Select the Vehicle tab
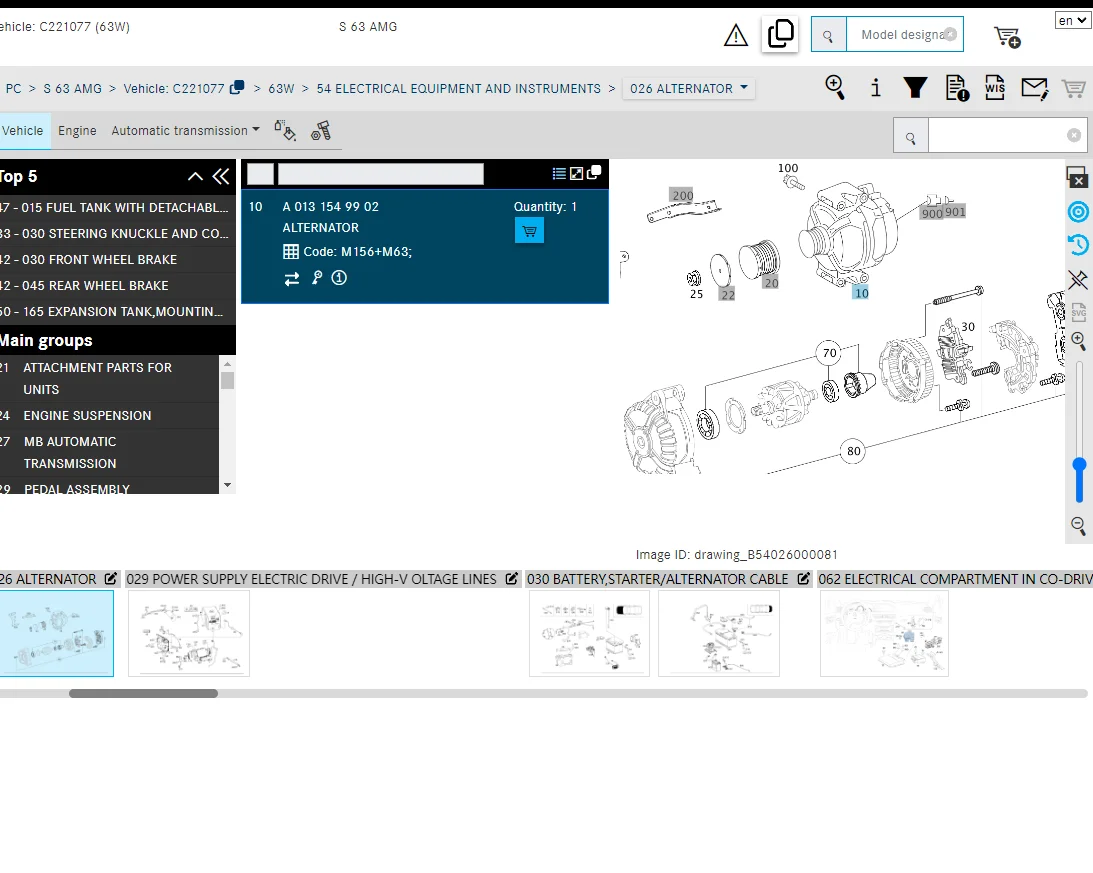The height and width of the screenshot is (873, 1093). point(22,130)
